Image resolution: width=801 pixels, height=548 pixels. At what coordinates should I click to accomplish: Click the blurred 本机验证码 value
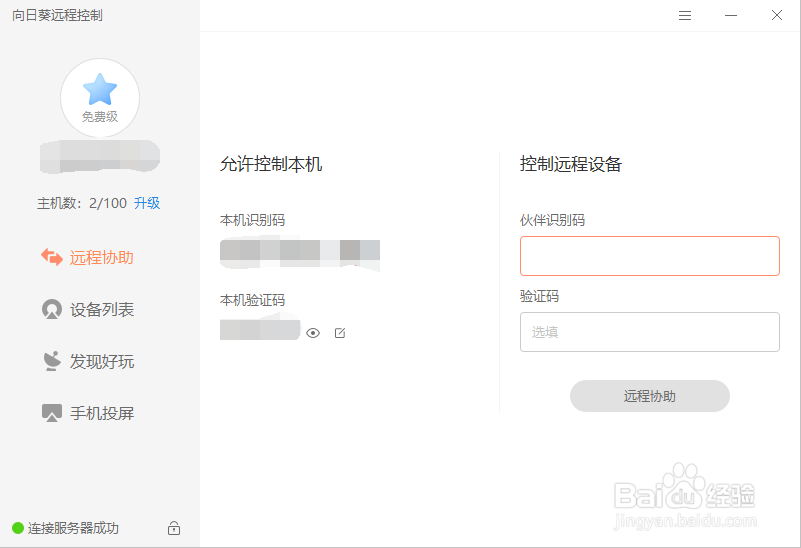pos(260,328)
